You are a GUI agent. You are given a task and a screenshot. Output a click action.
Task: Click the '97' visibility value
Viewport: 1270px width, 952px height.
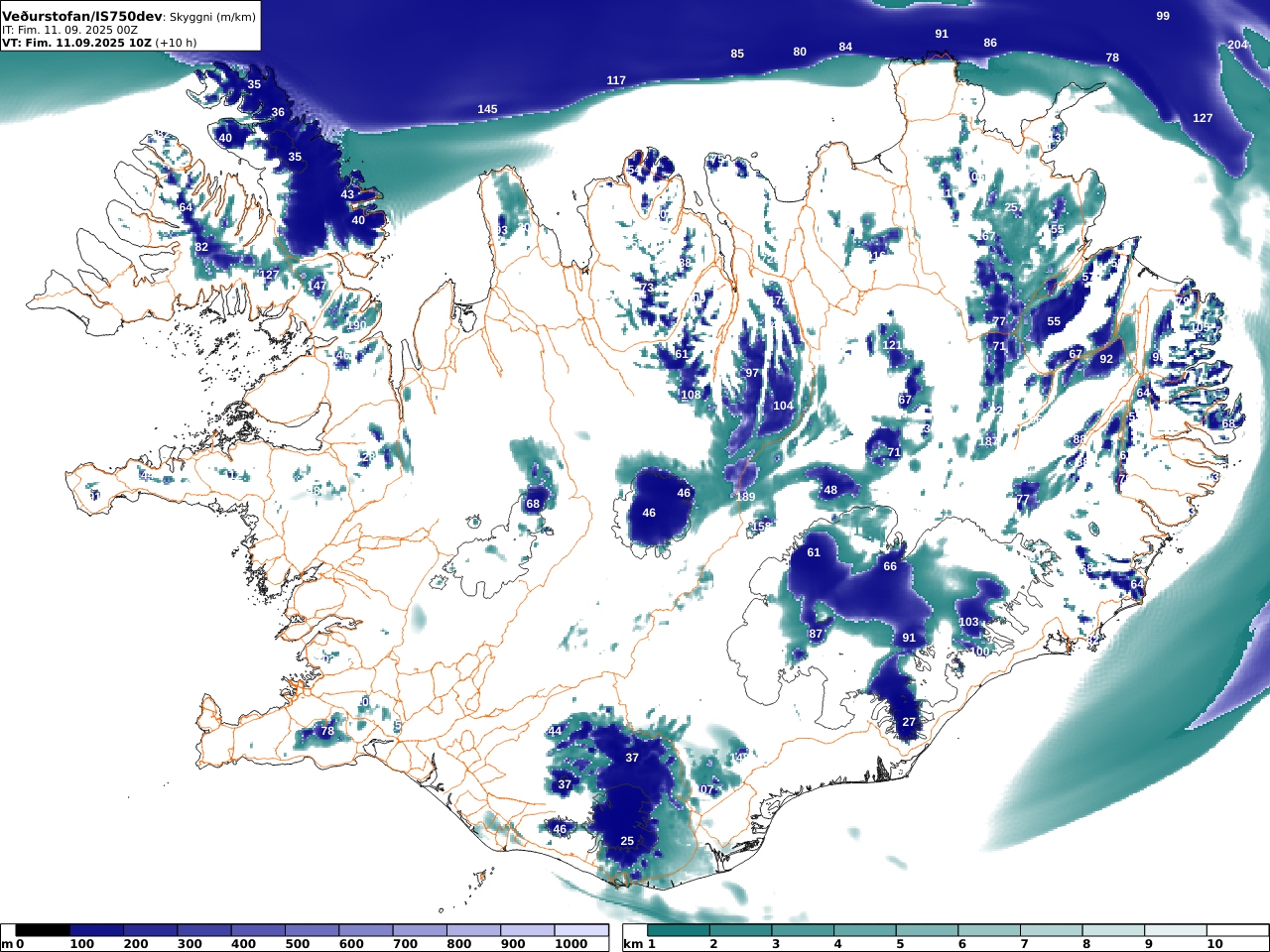[x=752, y=373]
